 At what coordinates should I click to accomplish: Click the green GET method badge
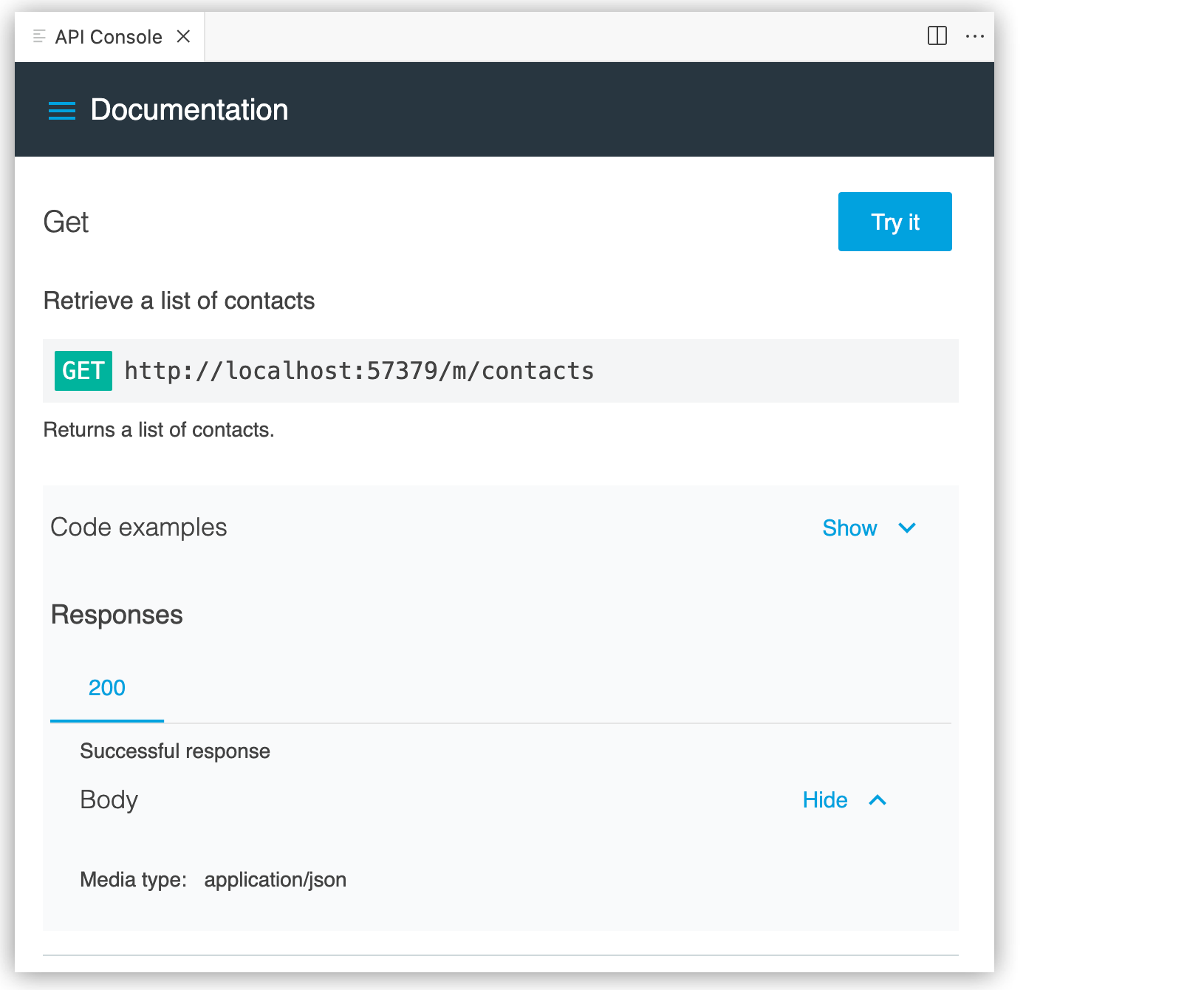tap(83, 371)
